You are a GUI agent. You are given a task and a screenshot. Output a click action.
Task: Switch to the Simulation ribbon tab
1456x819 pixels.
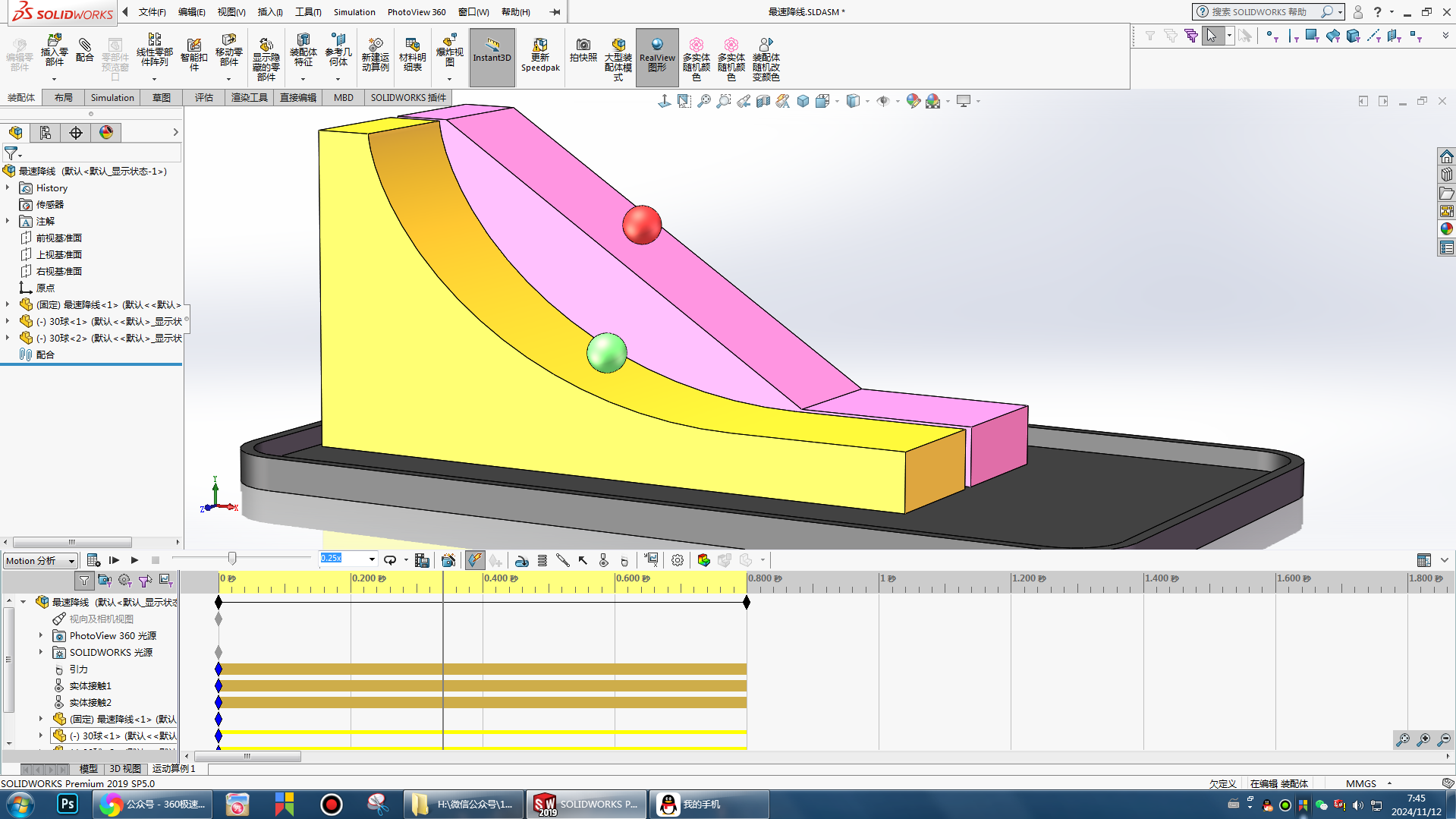point(112,97)
